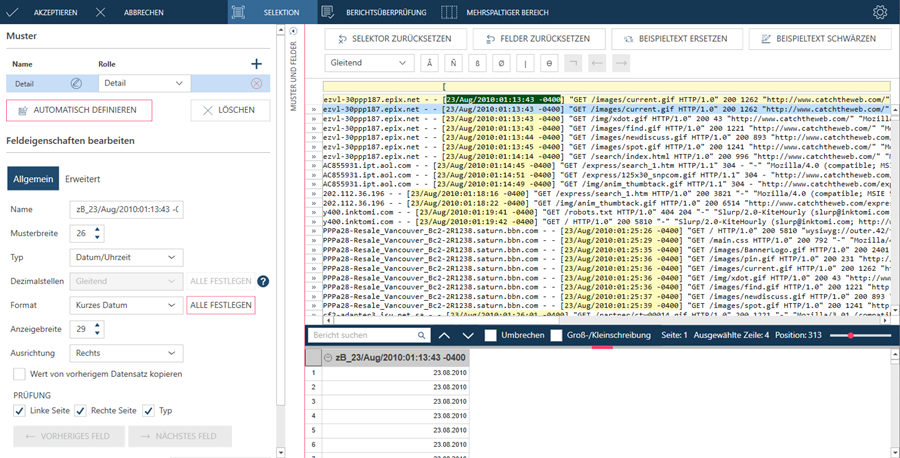900x458 pixels.
Task: Add a new pattern with the plus icon
Action: pos(257,64)
